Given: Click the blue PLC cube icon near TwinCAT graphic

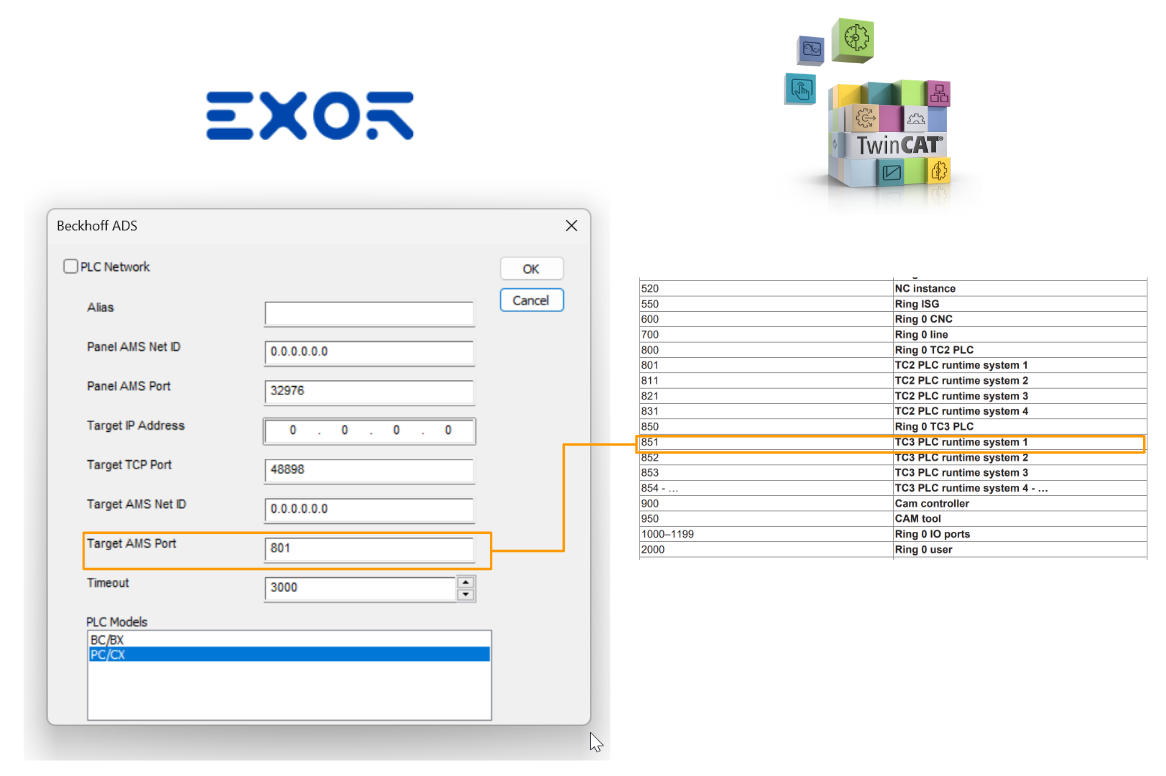Looking at the screenshot, I should 810,48.
